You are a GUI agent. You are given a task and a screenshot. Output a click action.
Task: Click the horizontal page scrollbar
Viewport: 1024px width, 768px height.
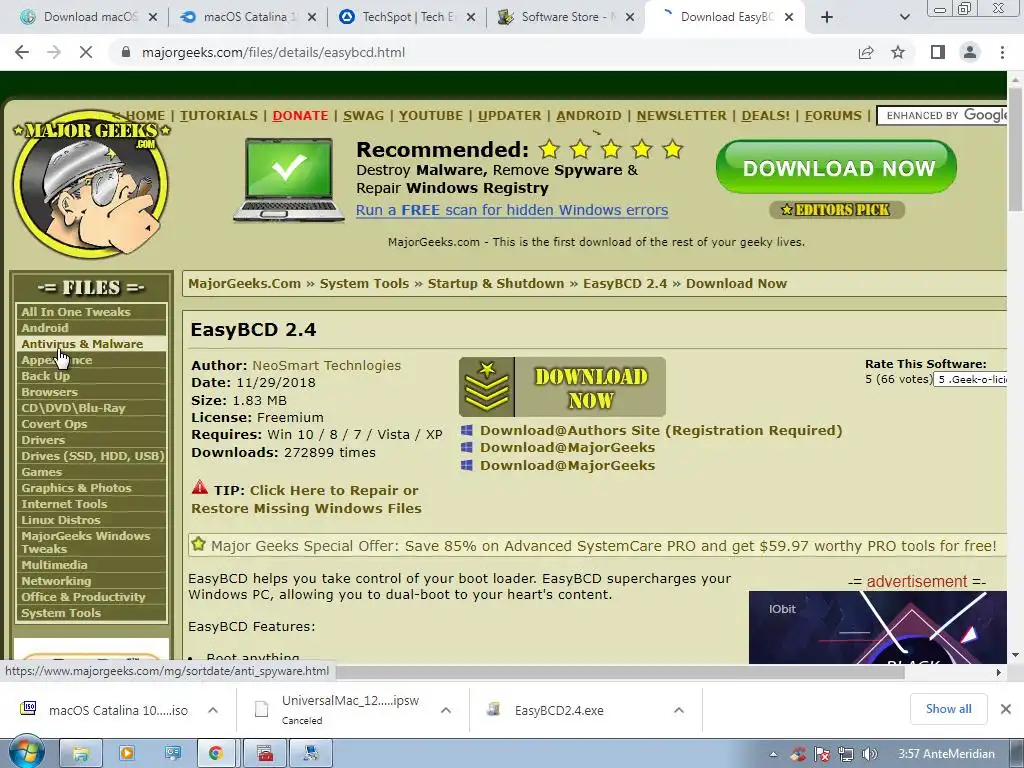(620, 672)
